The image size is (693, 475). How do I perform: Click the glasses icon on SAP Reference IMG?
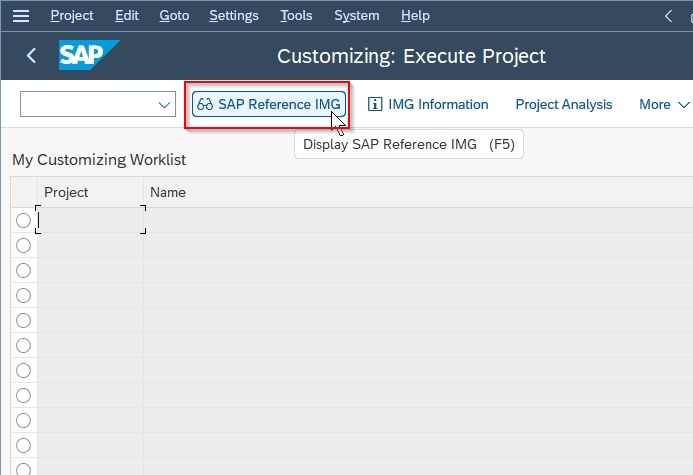coord(205,104)
